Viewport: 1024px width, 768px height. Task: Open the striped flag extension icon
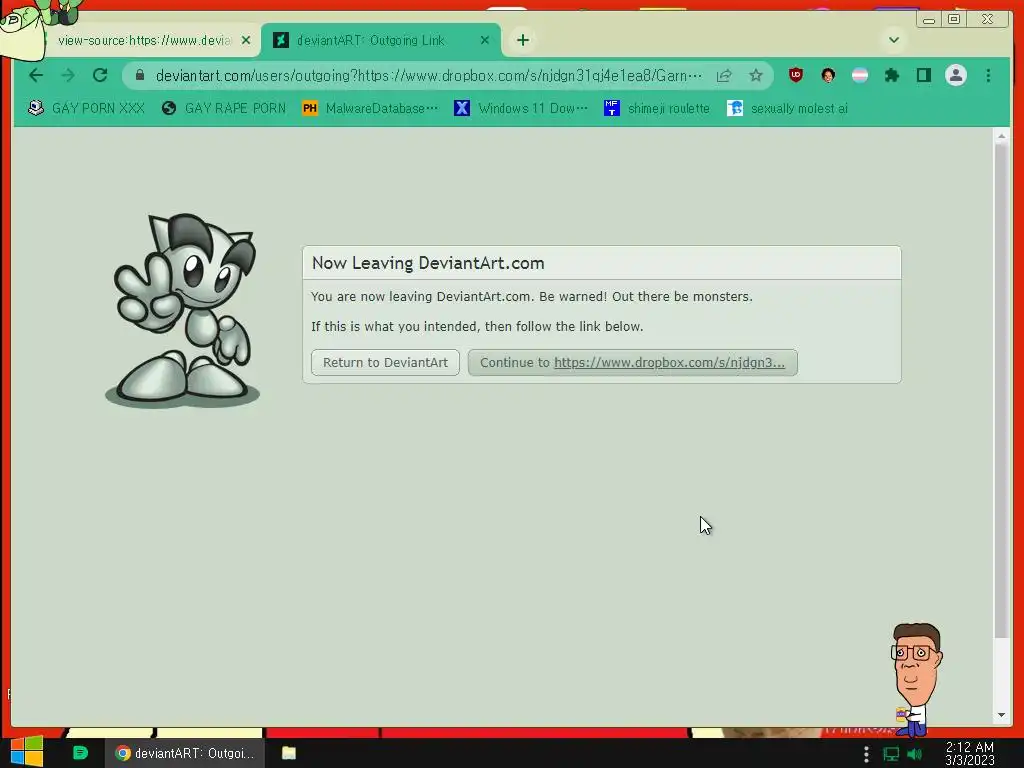[860, 75]
